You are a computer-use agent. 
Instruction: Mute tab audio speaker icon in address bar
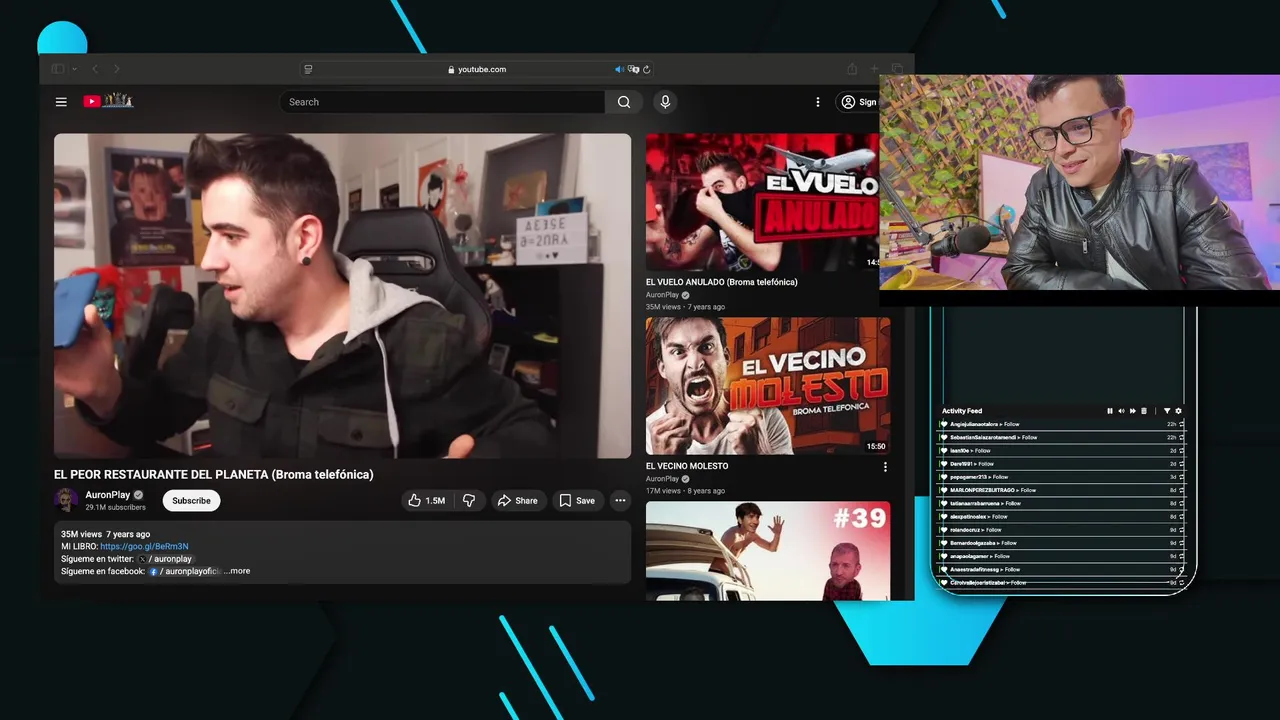click(619, 69)
